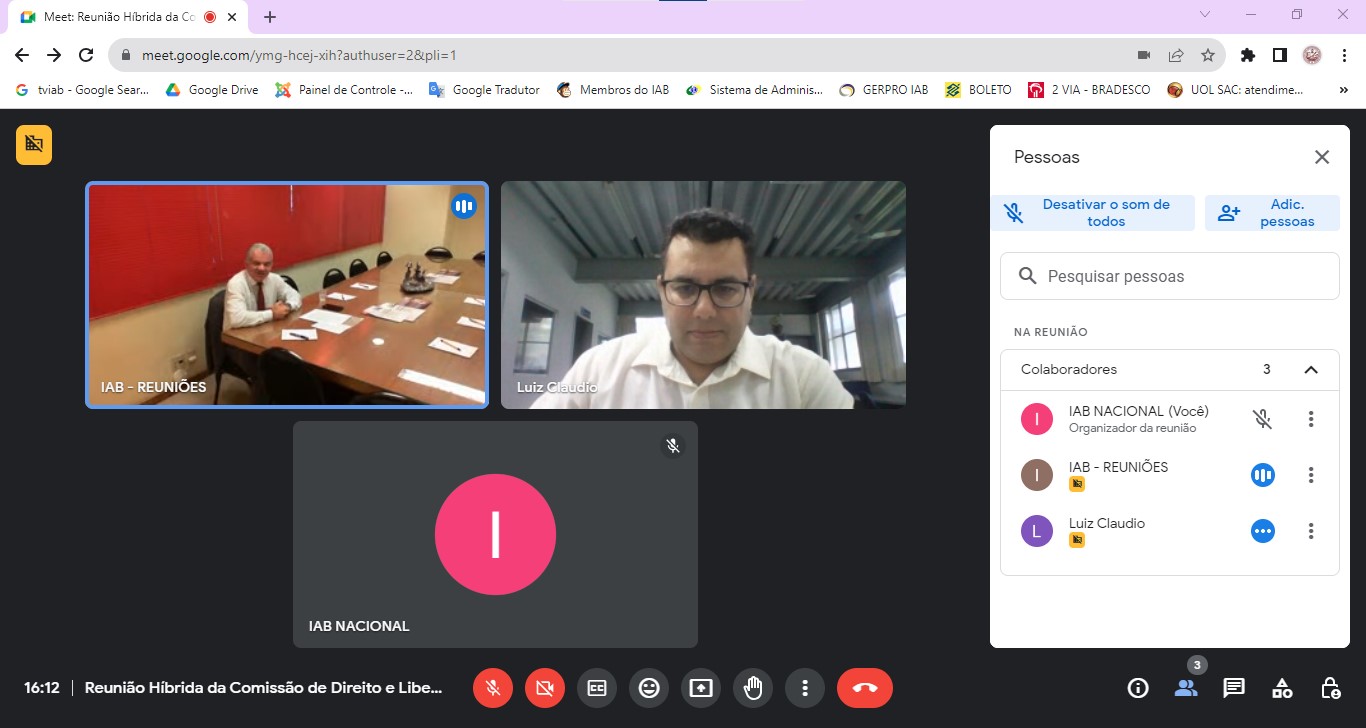This screenshot has width=1366, height=728.
Task: Click the present screen icon
Action: tap(701, 688)
